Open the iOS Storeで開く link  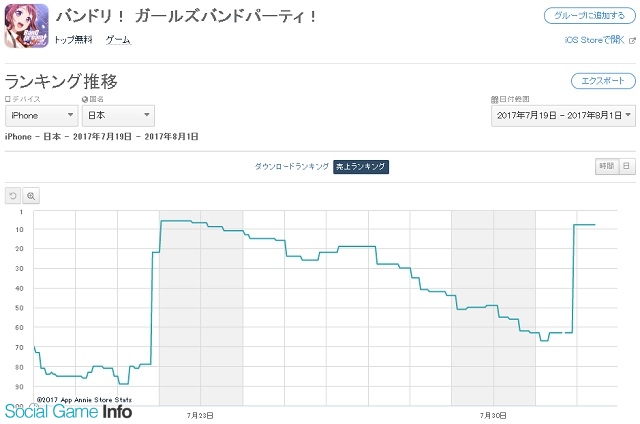(595, 40)
